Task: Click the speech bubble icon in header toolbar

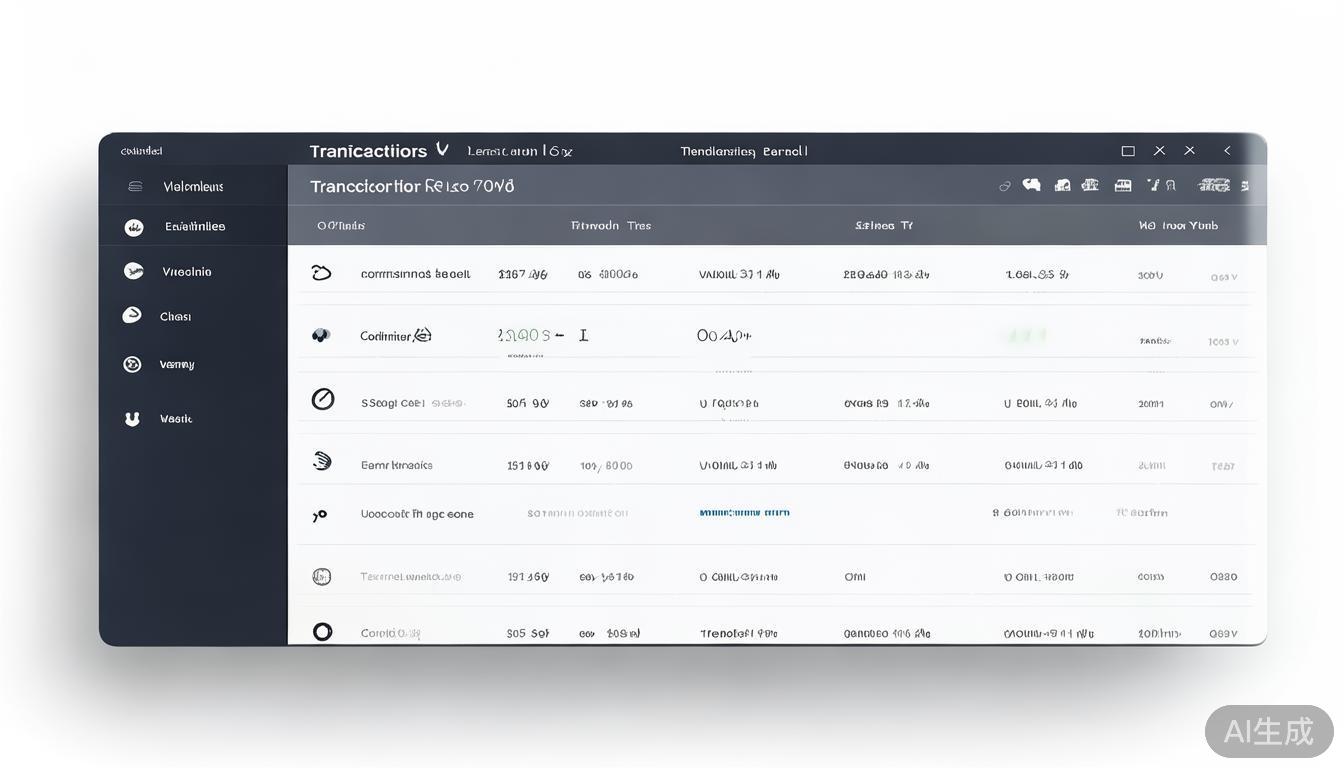Action: click(1032, 185)
